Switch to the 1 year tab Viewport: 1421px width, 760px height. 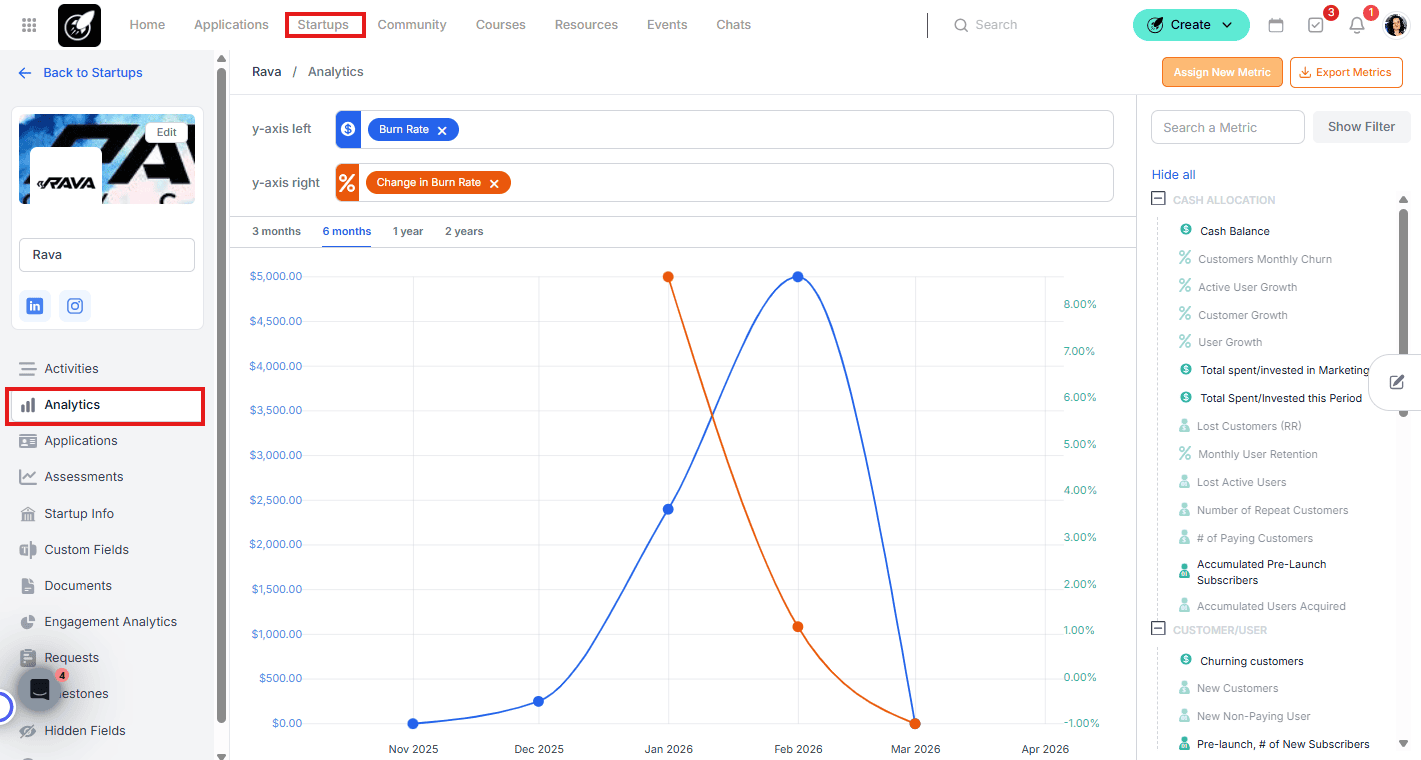tap(408, 231)
